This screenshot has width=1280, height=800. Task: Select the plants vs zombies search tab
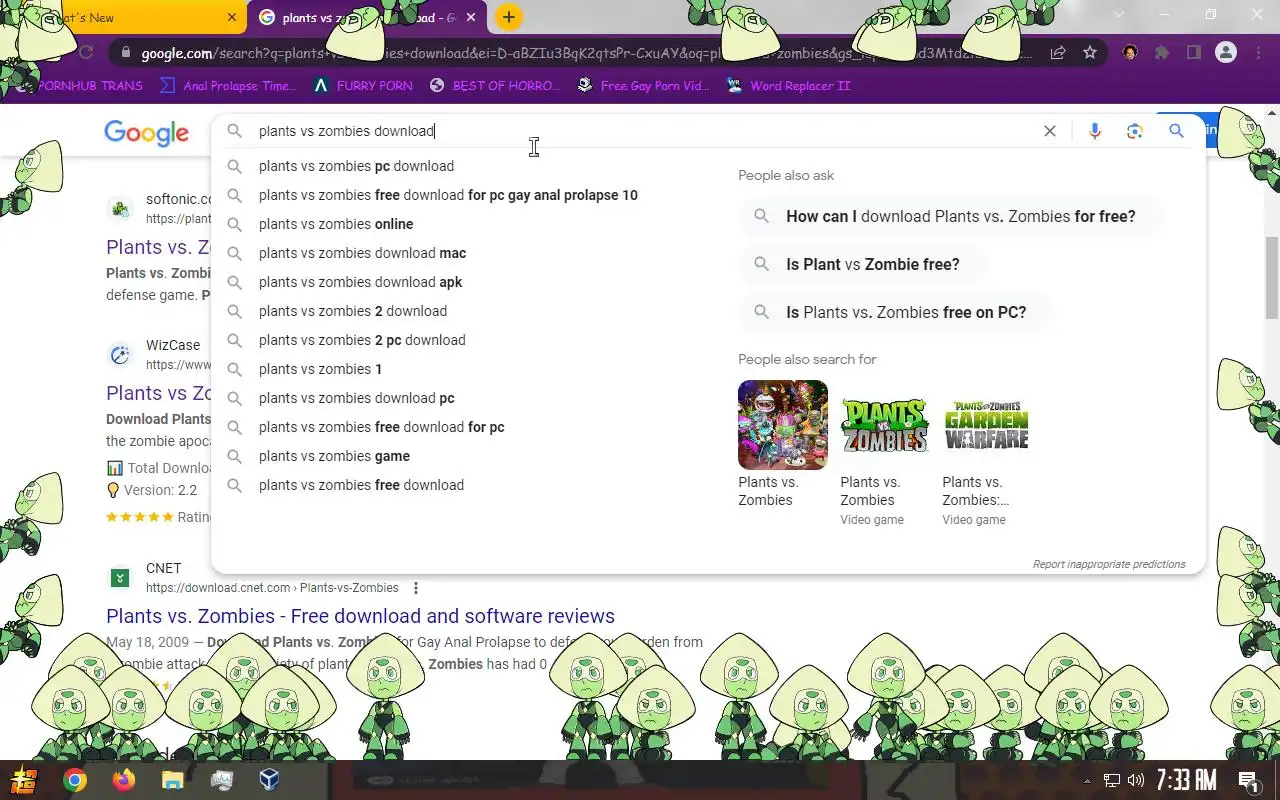(x=368, y=17)
